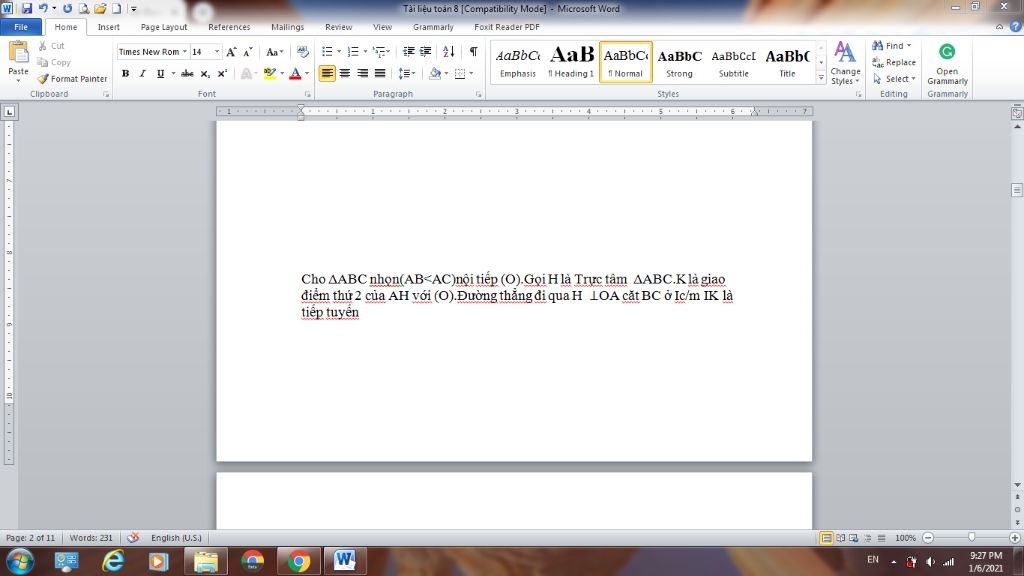This screenshot has width=1024, height=576.
Task: Click the Undo arrow in quick access toolbar
Action: [43, 8]
